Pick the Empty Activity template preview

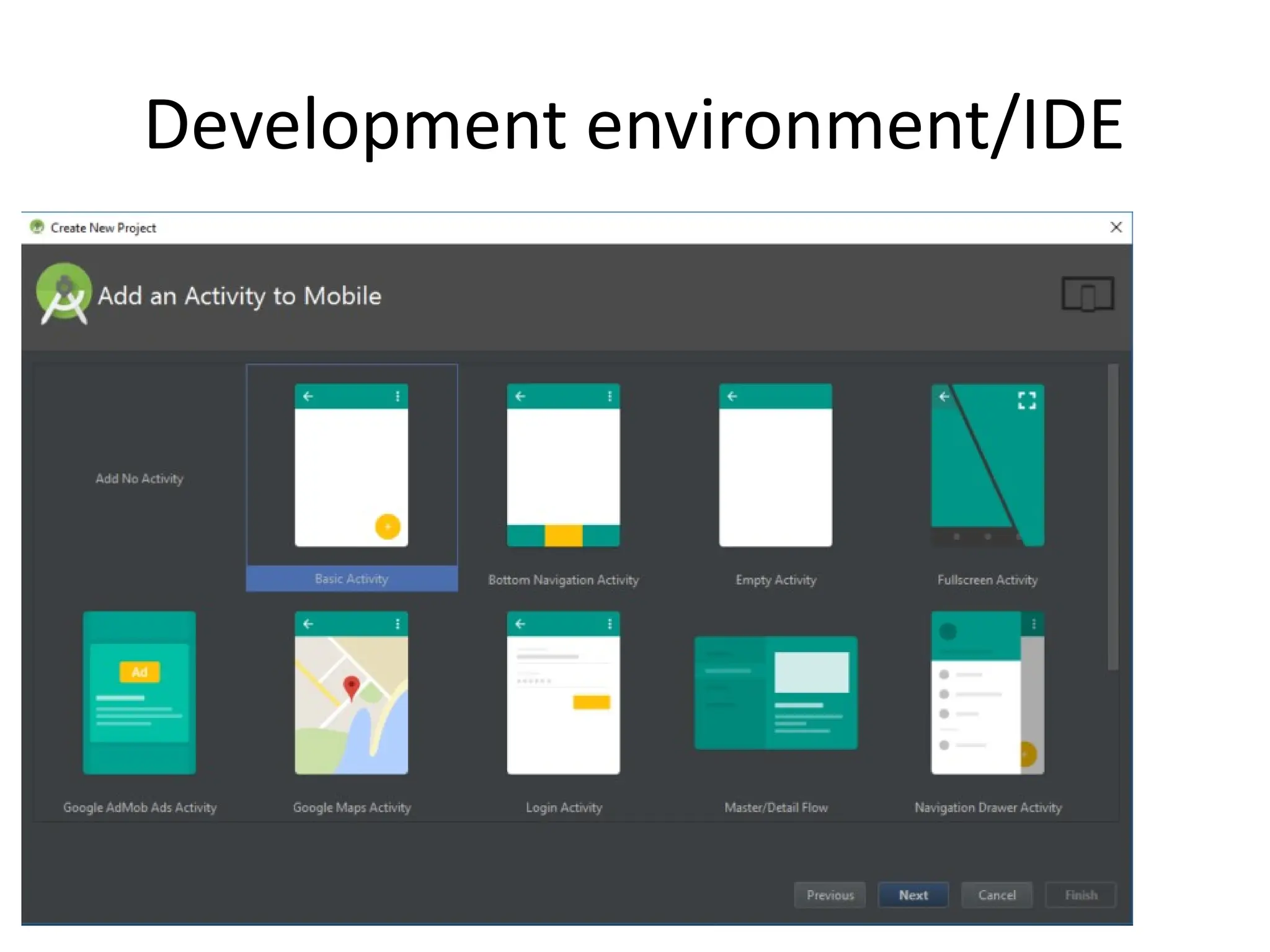[x=775, y=465]
